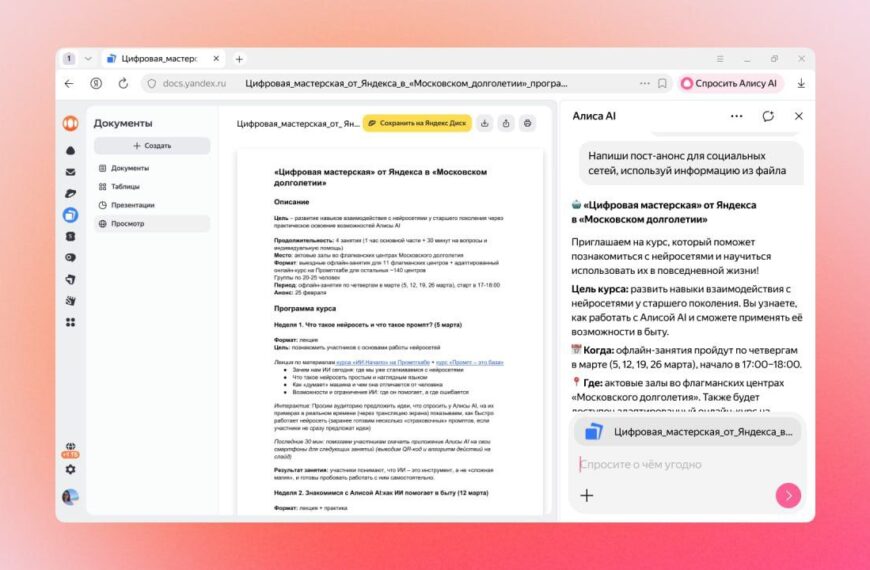Select the Documents icon in sidebar

[70, 215]
